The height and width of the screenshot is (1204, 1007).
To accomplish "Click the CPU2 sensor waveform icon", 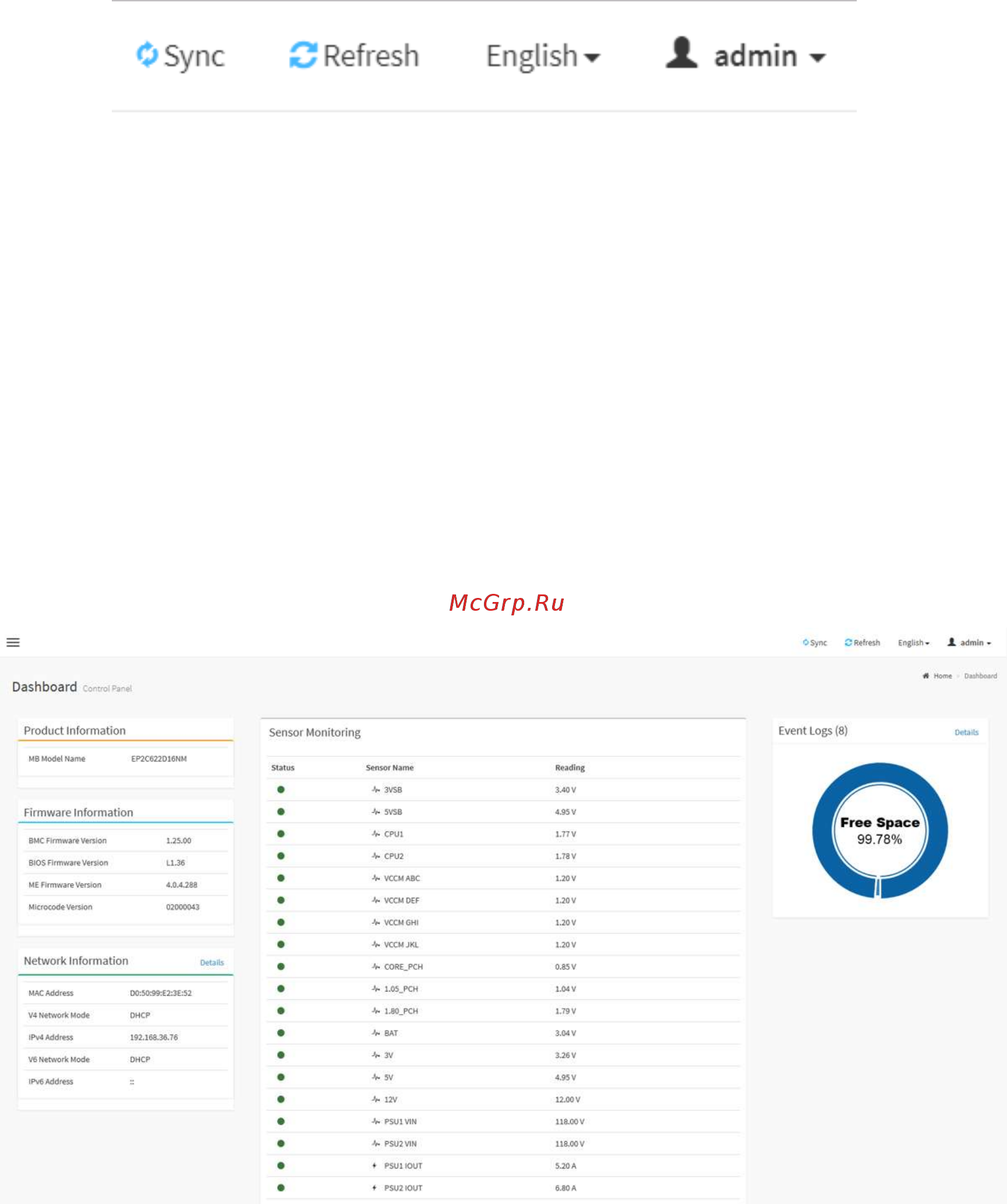I will click(376, 856).
